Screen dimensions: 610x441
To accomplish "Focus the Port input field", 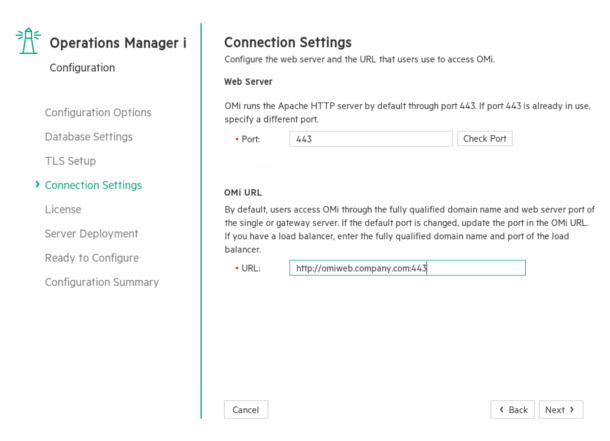I will point(371,139).
